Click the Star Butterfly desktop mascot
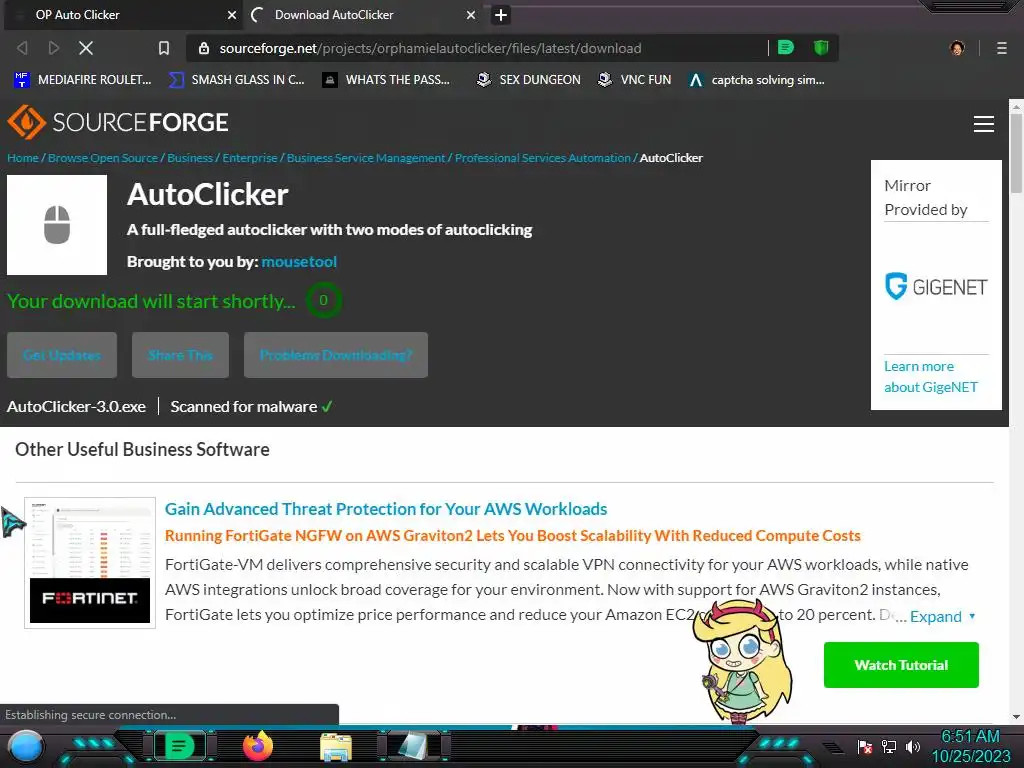Viewport: 1024px width, 768px height. point(743,661)
